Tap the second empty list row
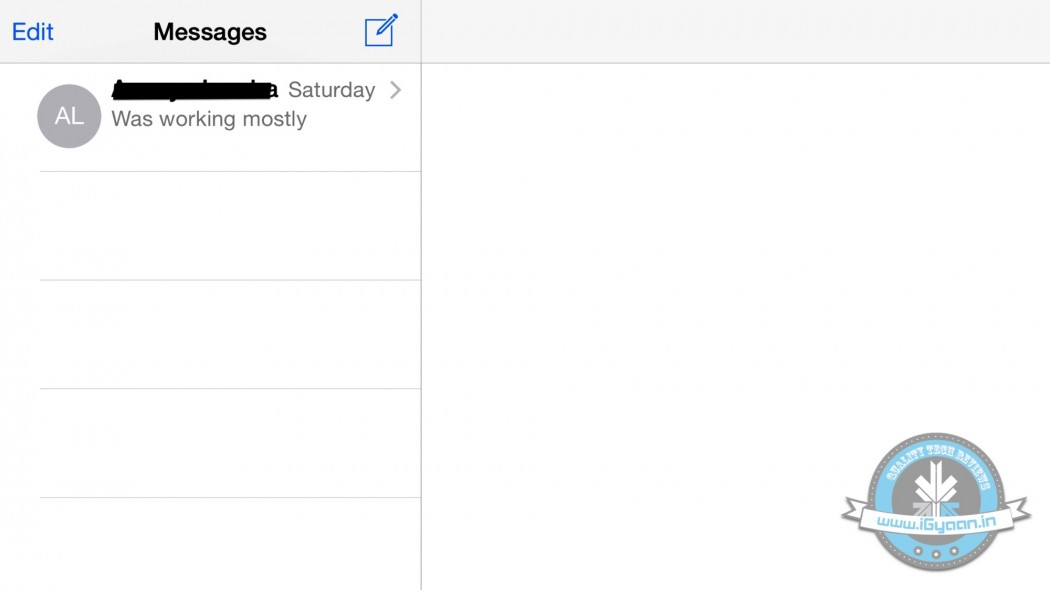 (230, 335)
